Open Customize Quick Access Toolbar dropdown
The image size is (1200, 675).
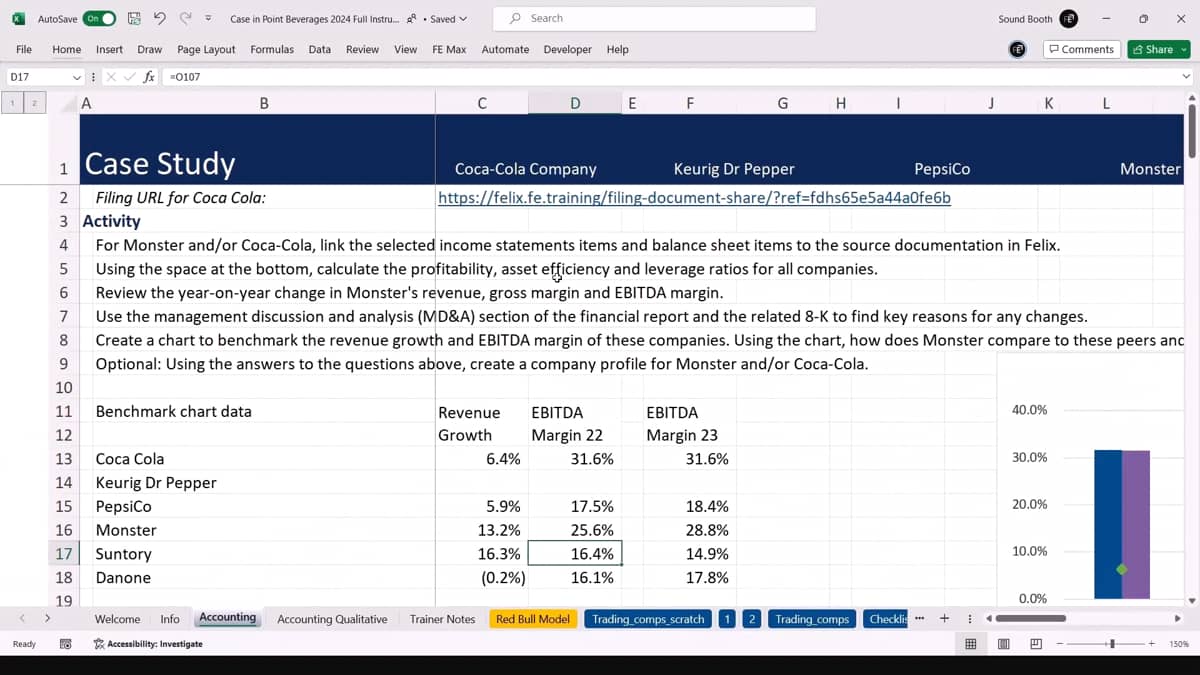coord(208,19)
